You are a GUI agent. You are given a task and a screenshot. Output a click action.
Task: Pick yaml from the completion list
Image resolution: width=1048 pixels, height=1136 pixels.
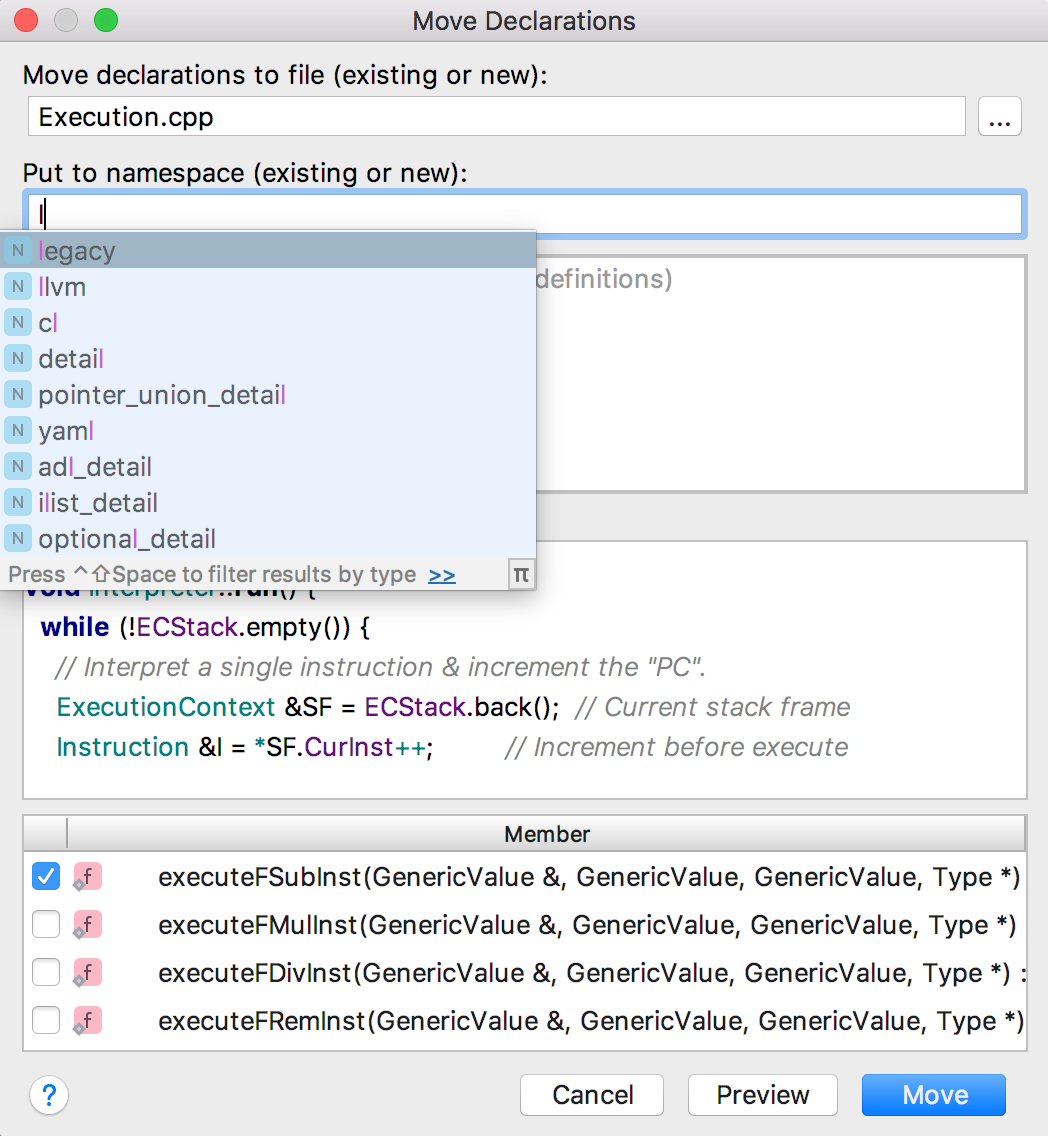(268, 430)
